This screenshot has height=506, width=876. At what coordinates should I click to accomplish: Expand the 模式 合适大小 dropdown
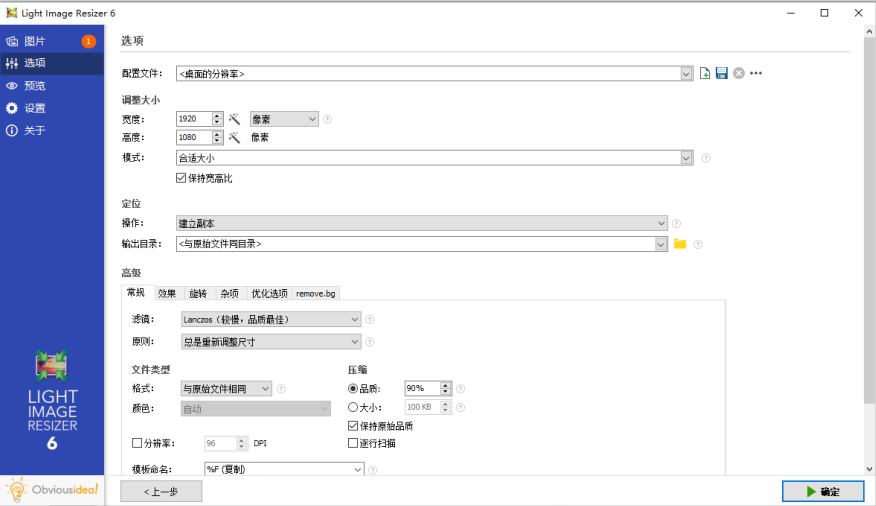pyautogui.click(x=686, y=158)
